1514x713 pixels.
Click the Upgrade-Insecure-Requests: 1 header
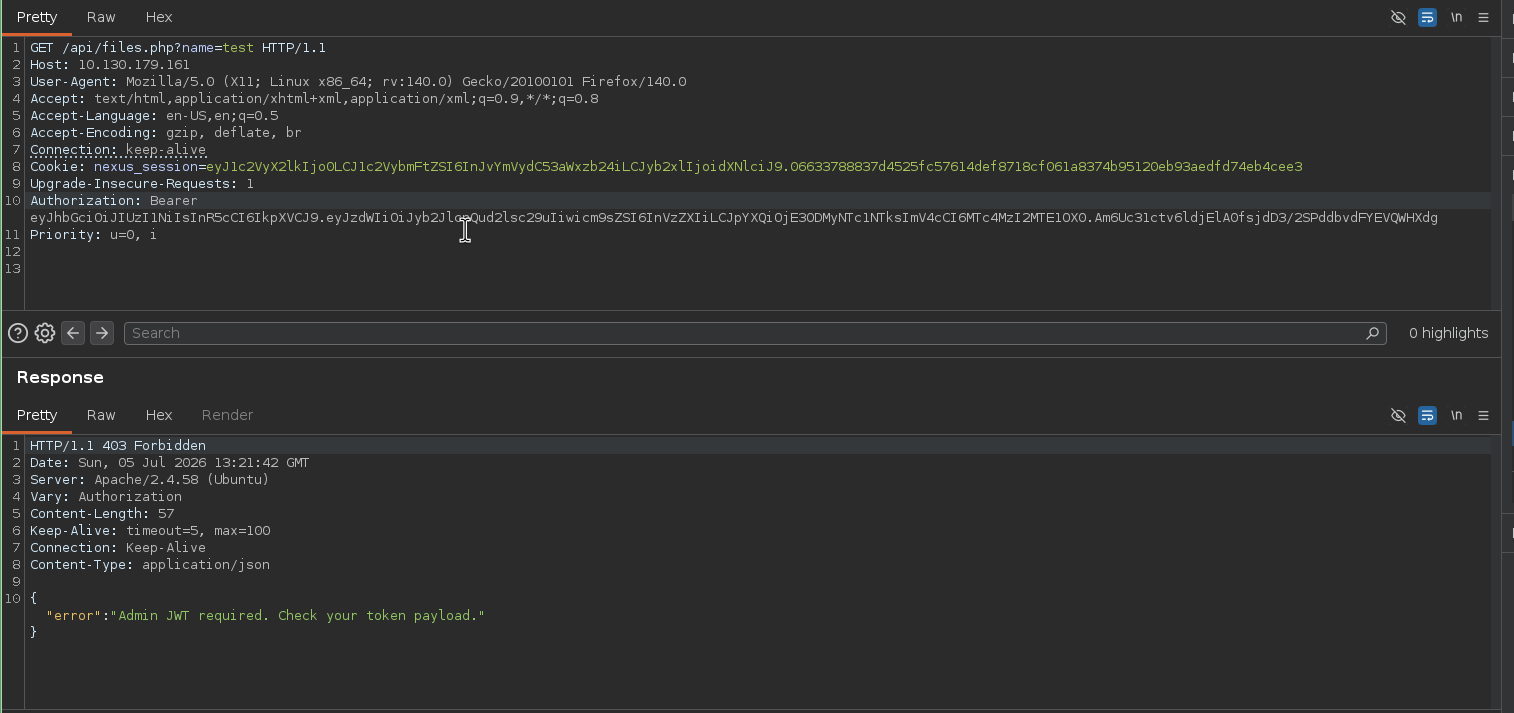[142, 184]
